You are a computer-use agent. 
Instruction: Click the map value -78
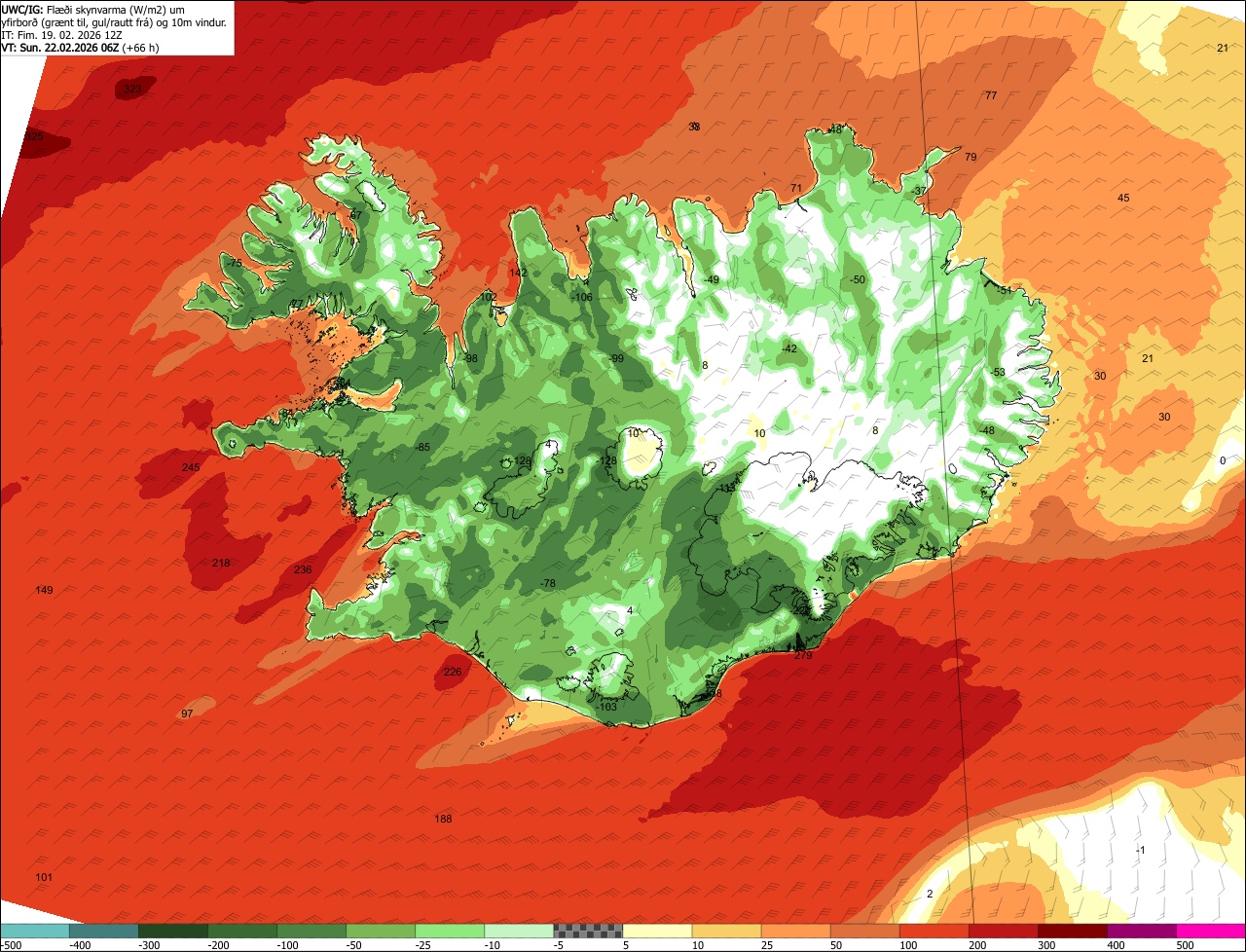pyautogui.click(x=547, y=583)
